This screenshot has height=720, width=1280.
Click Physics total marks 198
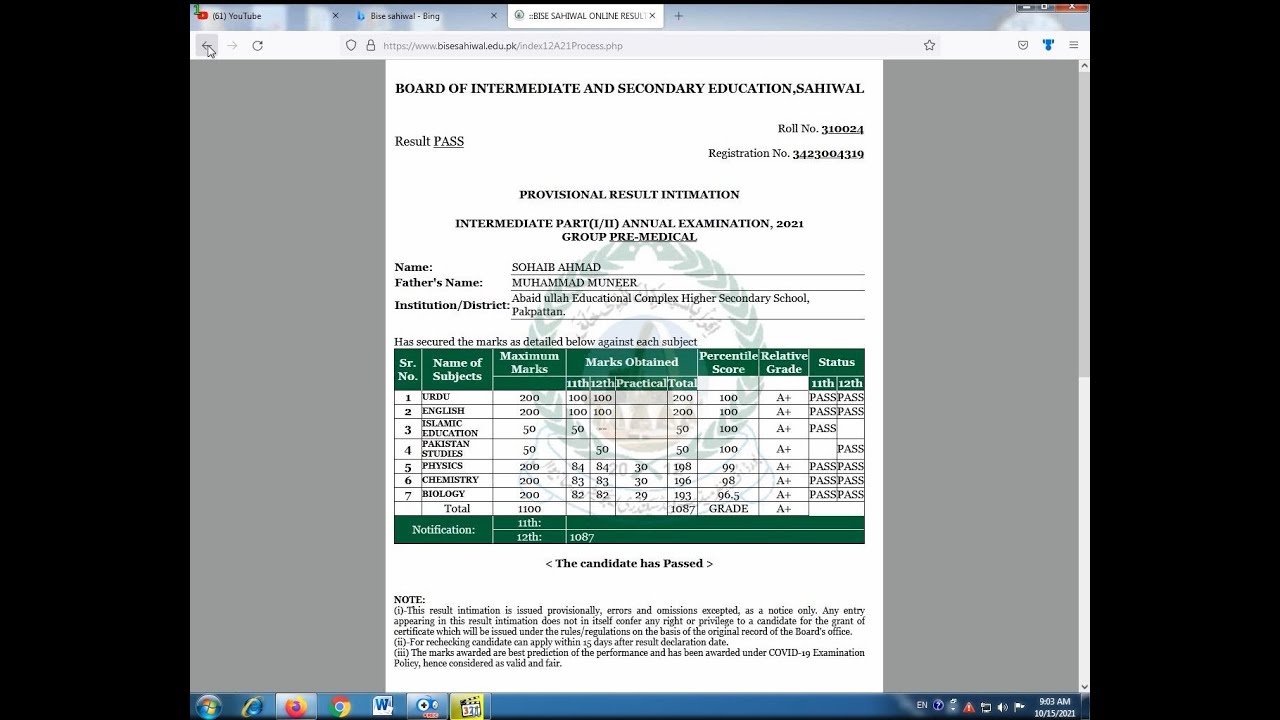pos(682,467)
